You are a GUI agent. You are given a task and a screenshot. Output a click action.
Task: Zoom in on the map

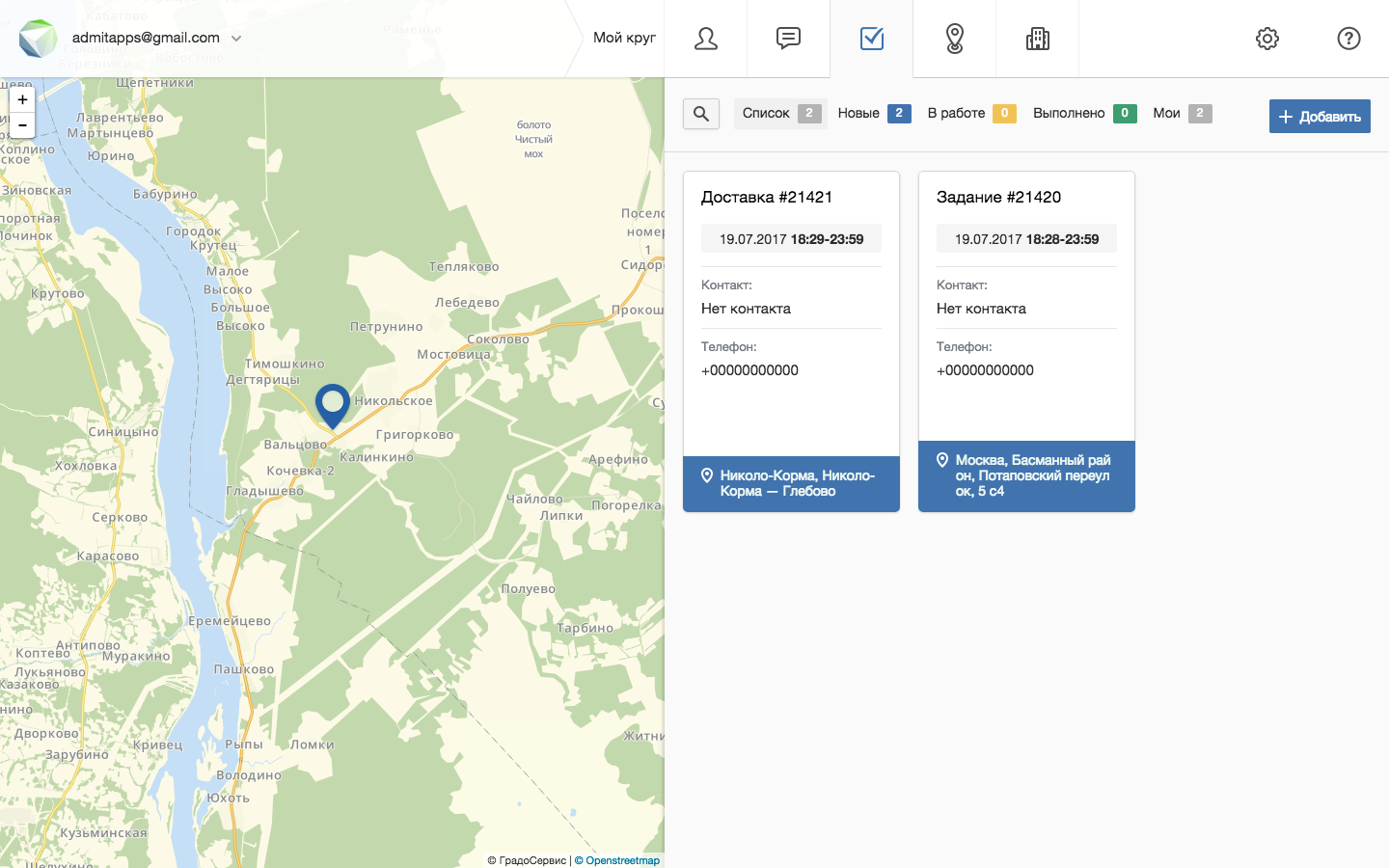pos(22,100)
